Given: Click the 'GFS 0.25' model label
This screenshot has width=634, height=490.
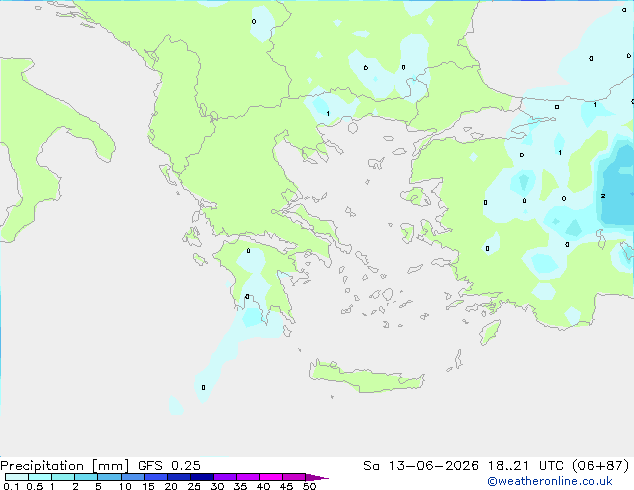Looking at the screenshot, I should 169,466.
